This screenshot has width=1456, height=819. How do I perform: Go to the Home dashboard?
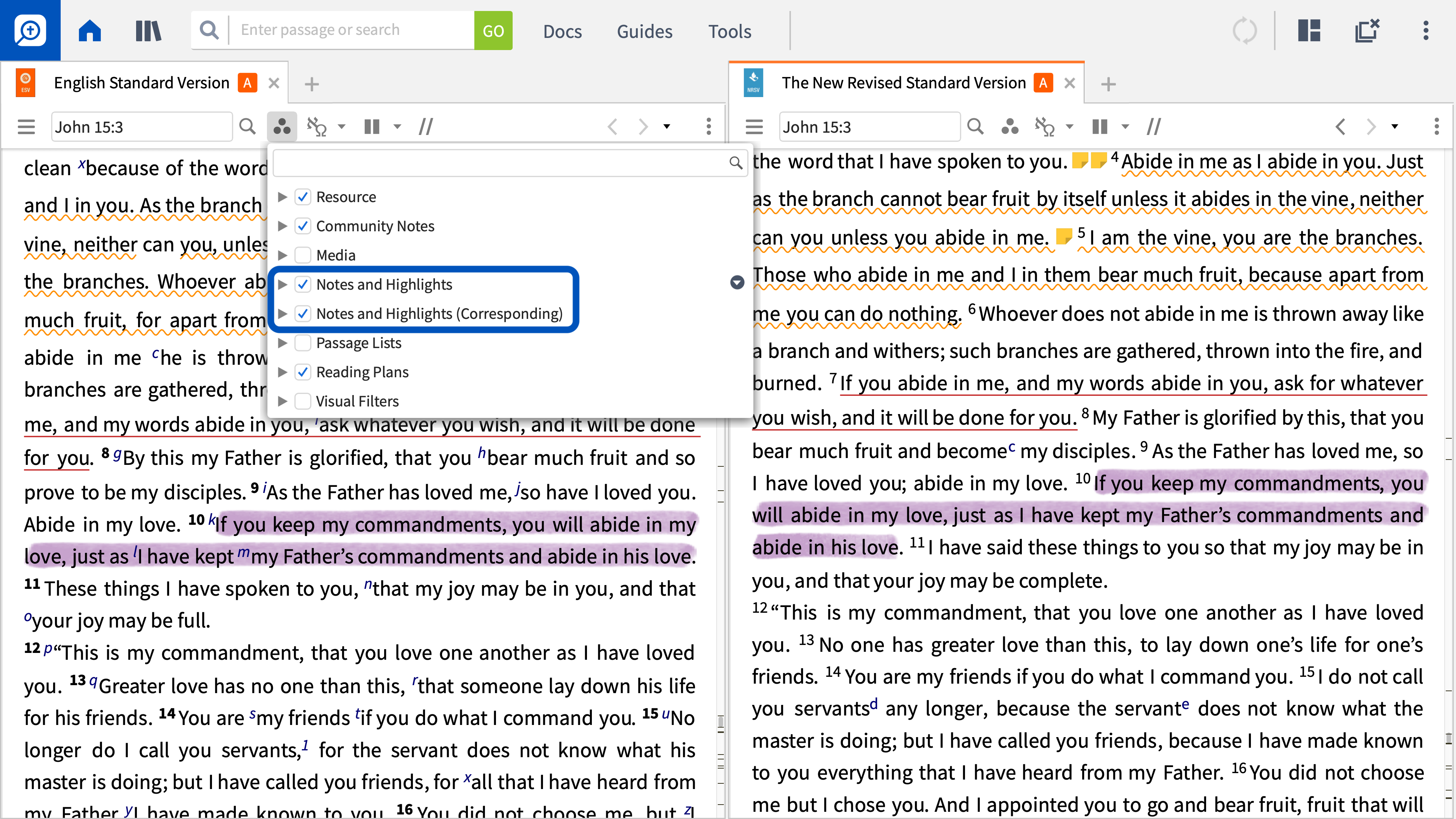90,30
